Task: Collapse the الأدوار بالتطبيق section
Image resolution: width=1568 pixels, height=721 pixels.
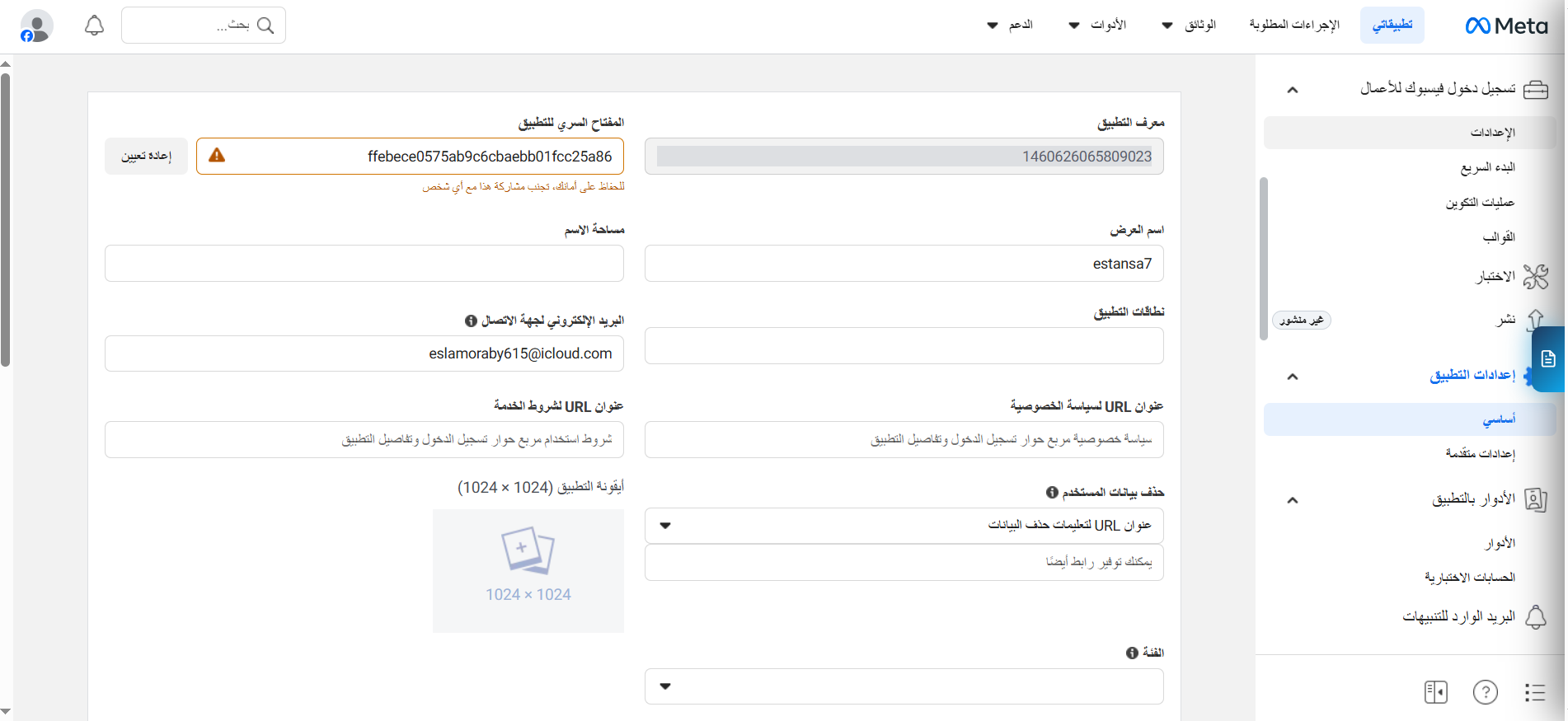Action: [1293, 499]
